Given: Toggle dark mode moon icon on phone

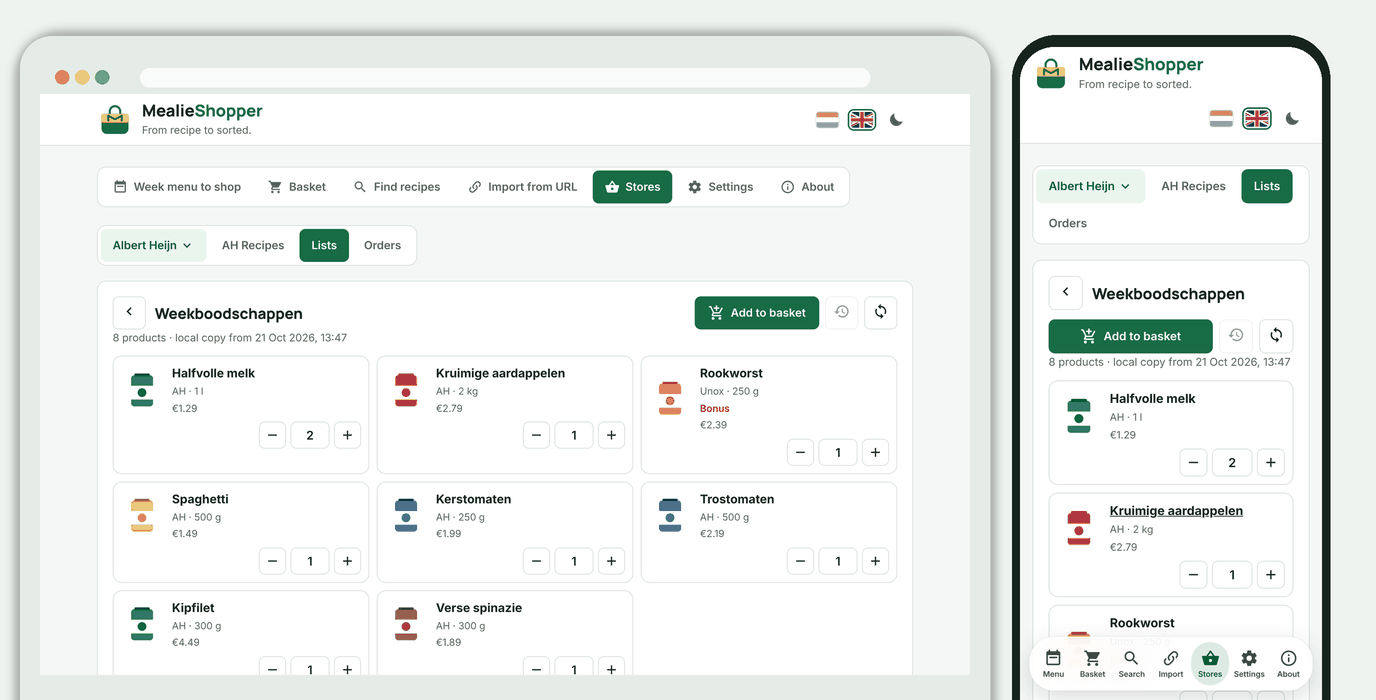Looking at the screenshot, I should pos(1292,119).
